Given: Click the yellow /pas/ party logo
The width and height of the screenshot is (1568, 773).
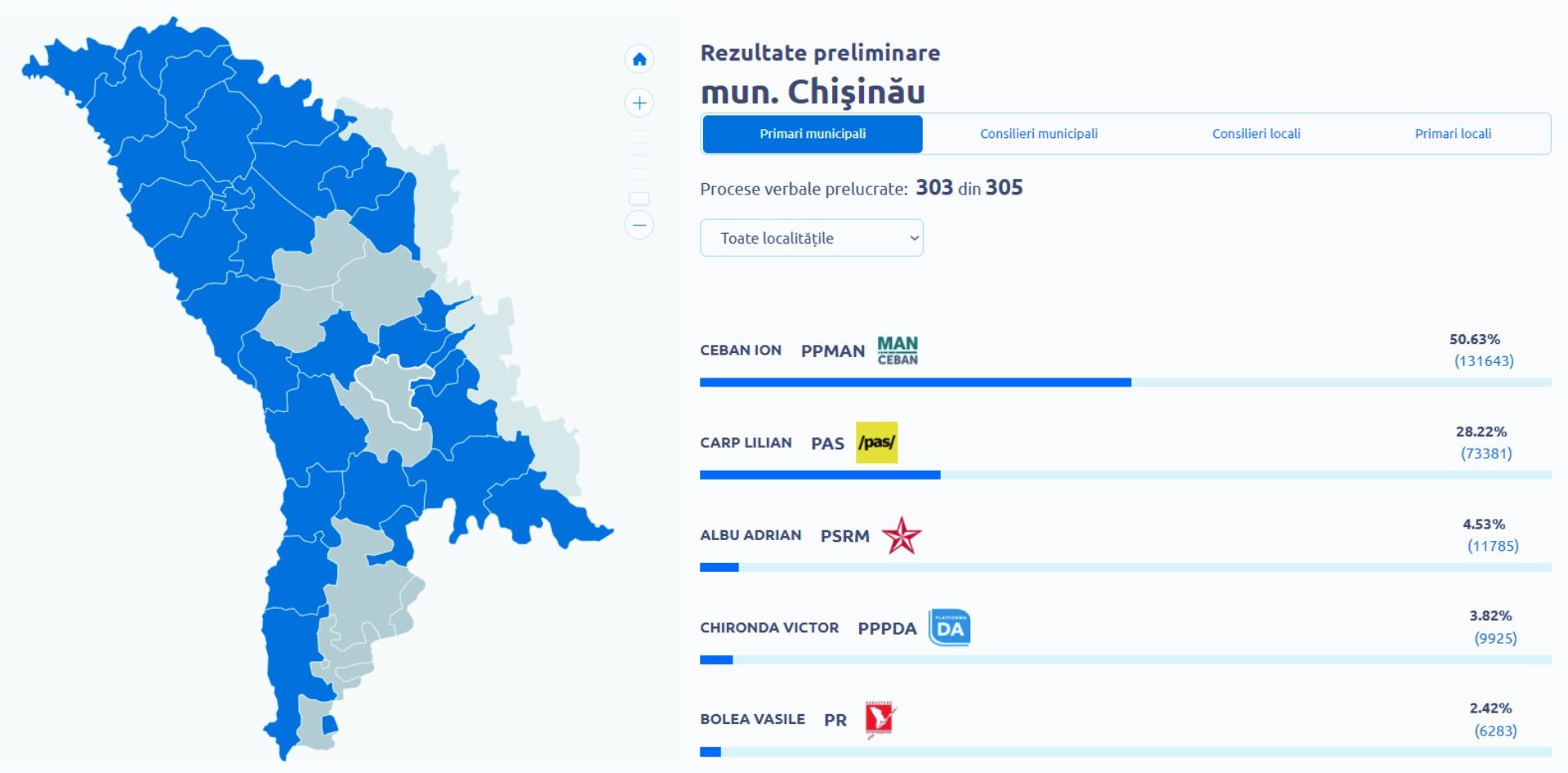Looking at the screenshot, I should [x=876, y=443].
